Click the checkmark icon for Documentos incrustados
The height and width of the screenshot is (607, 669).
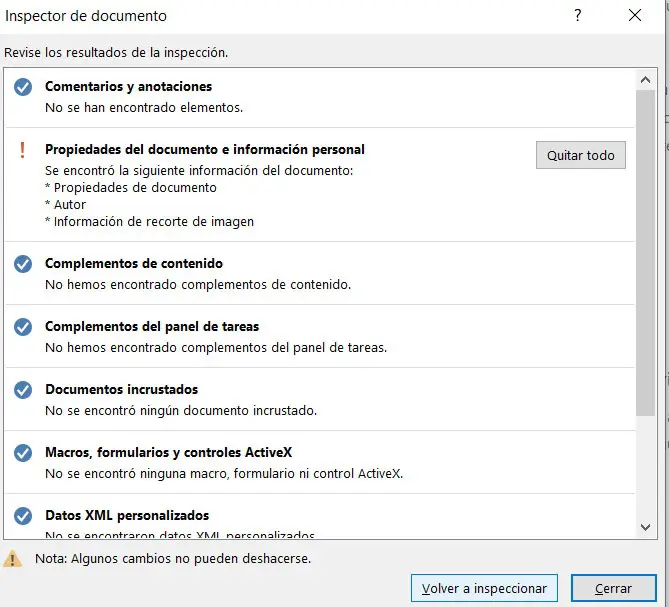(x=23, y=391)
